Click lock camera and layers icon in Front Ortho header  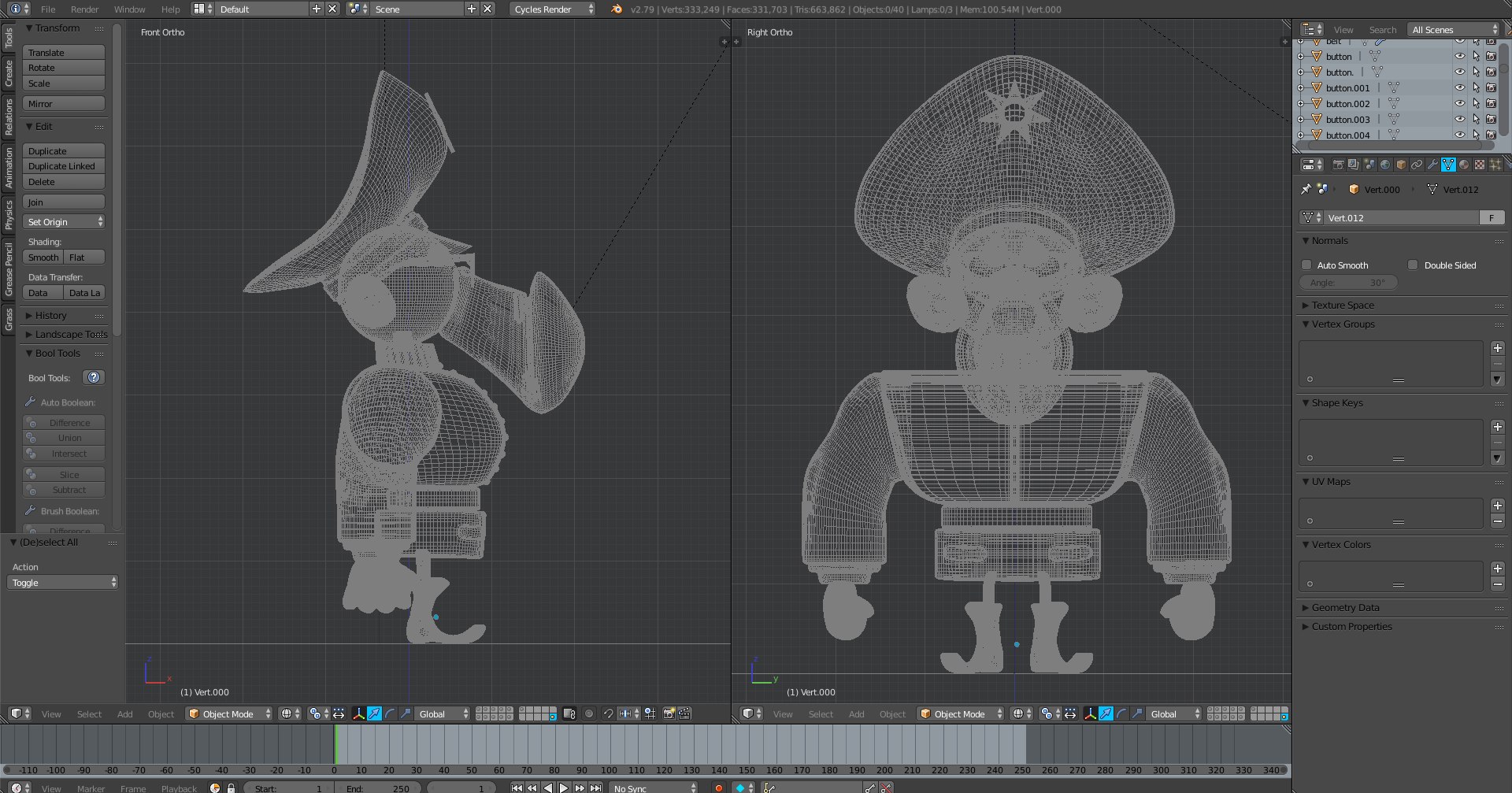coord(569,713)
